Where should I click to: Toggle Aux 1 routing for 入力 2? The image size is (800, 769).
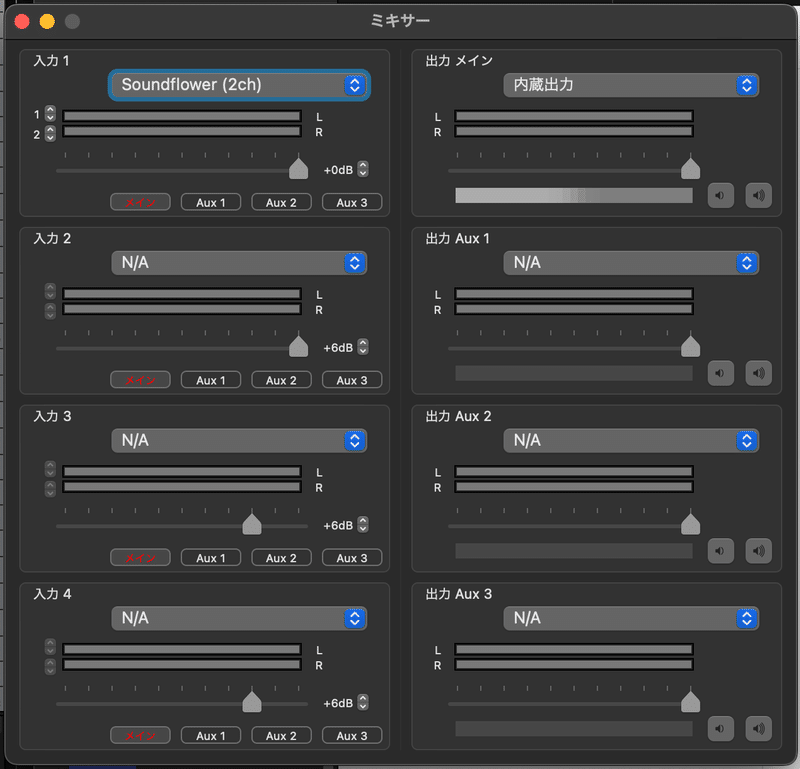tap(211, 380)
